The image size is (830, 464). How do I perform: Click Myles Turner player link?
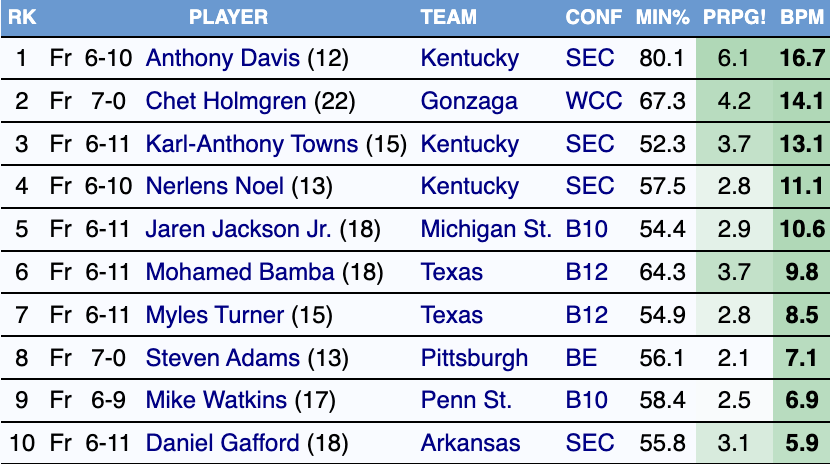point(214,315)
